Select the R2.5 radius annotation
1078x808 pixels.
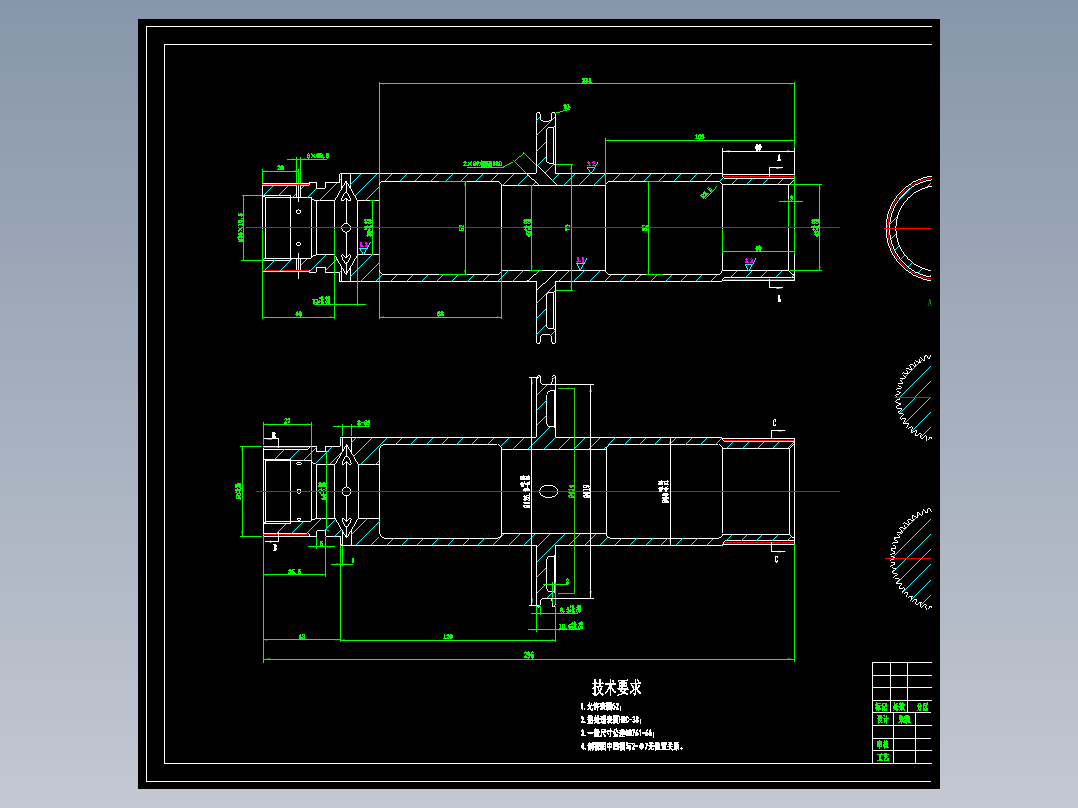707,193
